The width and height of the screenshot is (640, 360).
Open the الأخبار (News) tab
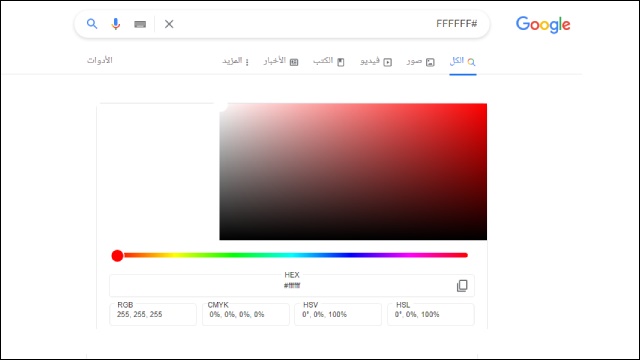click(x=281, y=61)
